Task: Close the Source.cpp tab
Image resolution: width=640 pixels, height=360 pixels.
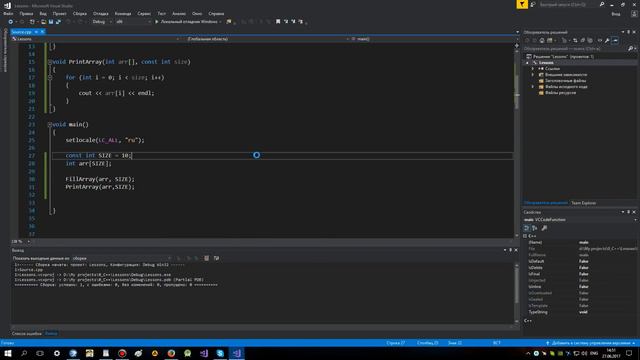Action: (42, 32)
